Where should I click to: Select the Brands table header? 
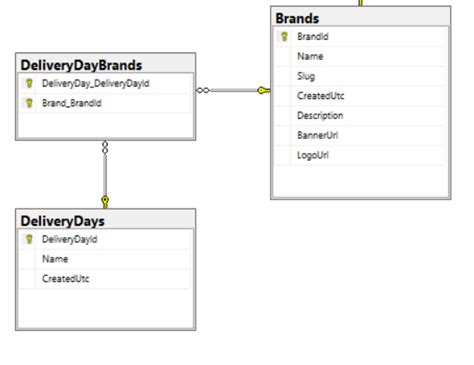(361, 18)
